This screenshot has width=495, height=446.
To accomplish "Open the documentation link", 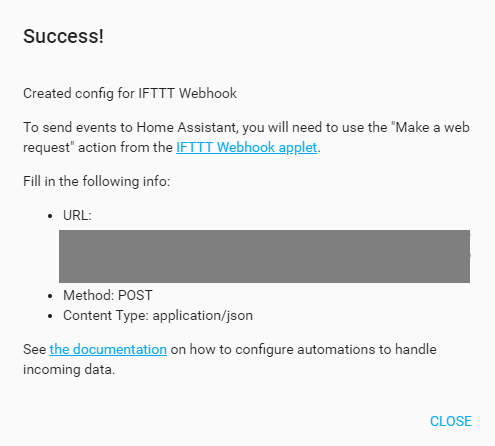I will click(108, 349).
